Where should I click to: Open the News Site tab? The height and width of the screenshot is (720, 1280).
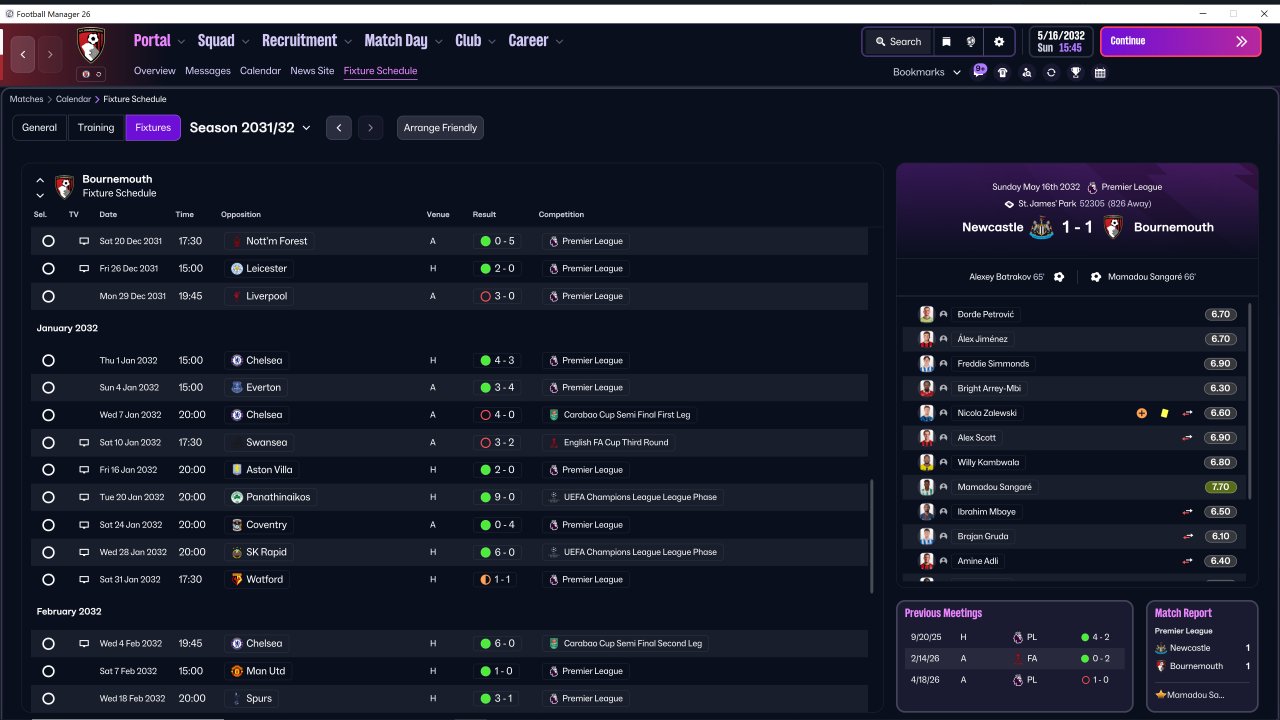pos(312,71)
